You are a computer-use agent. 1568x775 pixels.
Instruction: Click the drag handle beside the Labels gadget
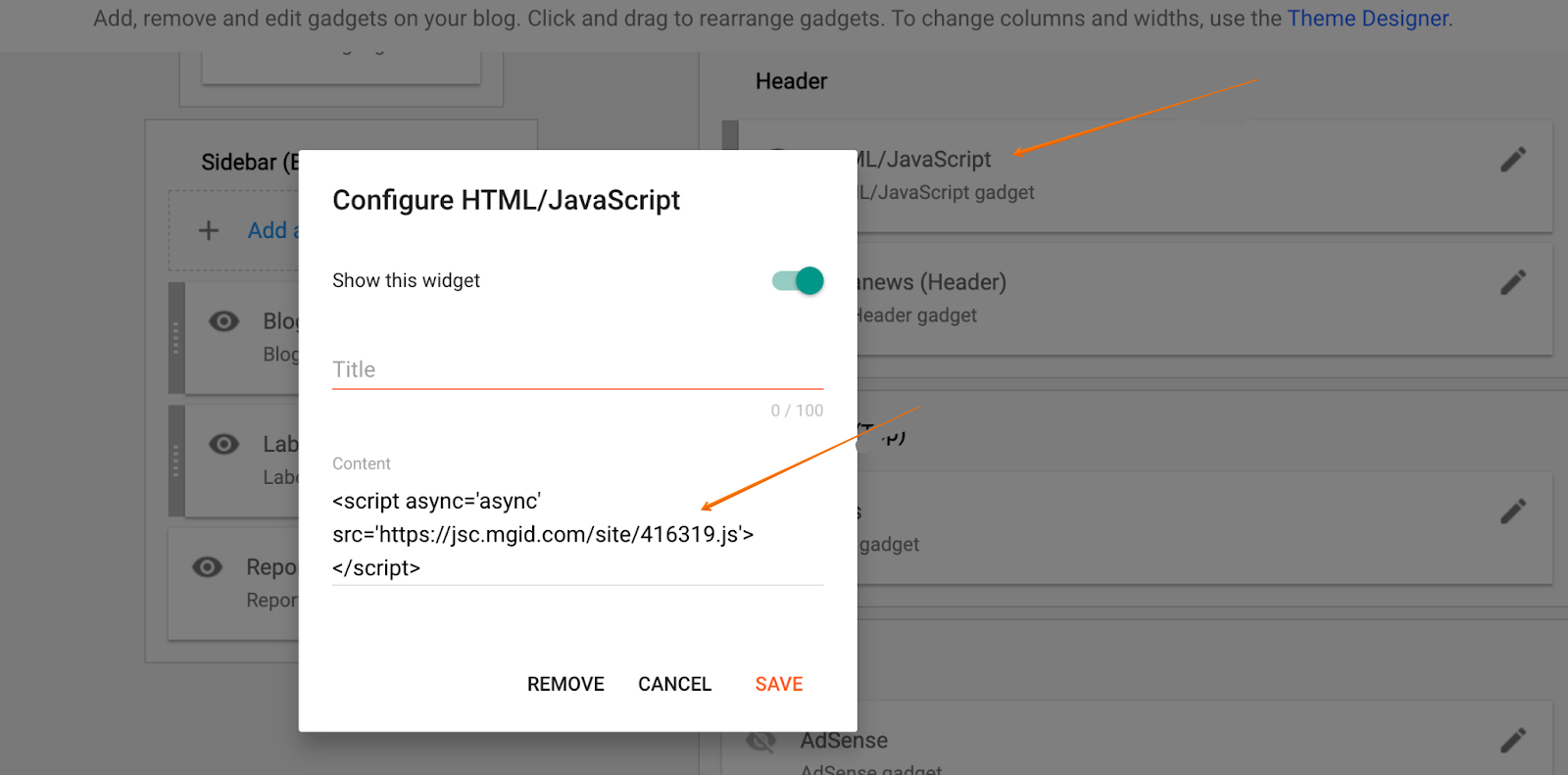click(176, 460)
